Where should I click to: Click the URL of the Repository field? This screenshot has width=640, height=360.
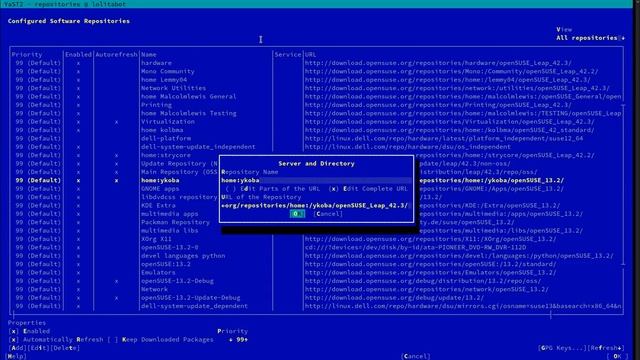tap(316, 205)
